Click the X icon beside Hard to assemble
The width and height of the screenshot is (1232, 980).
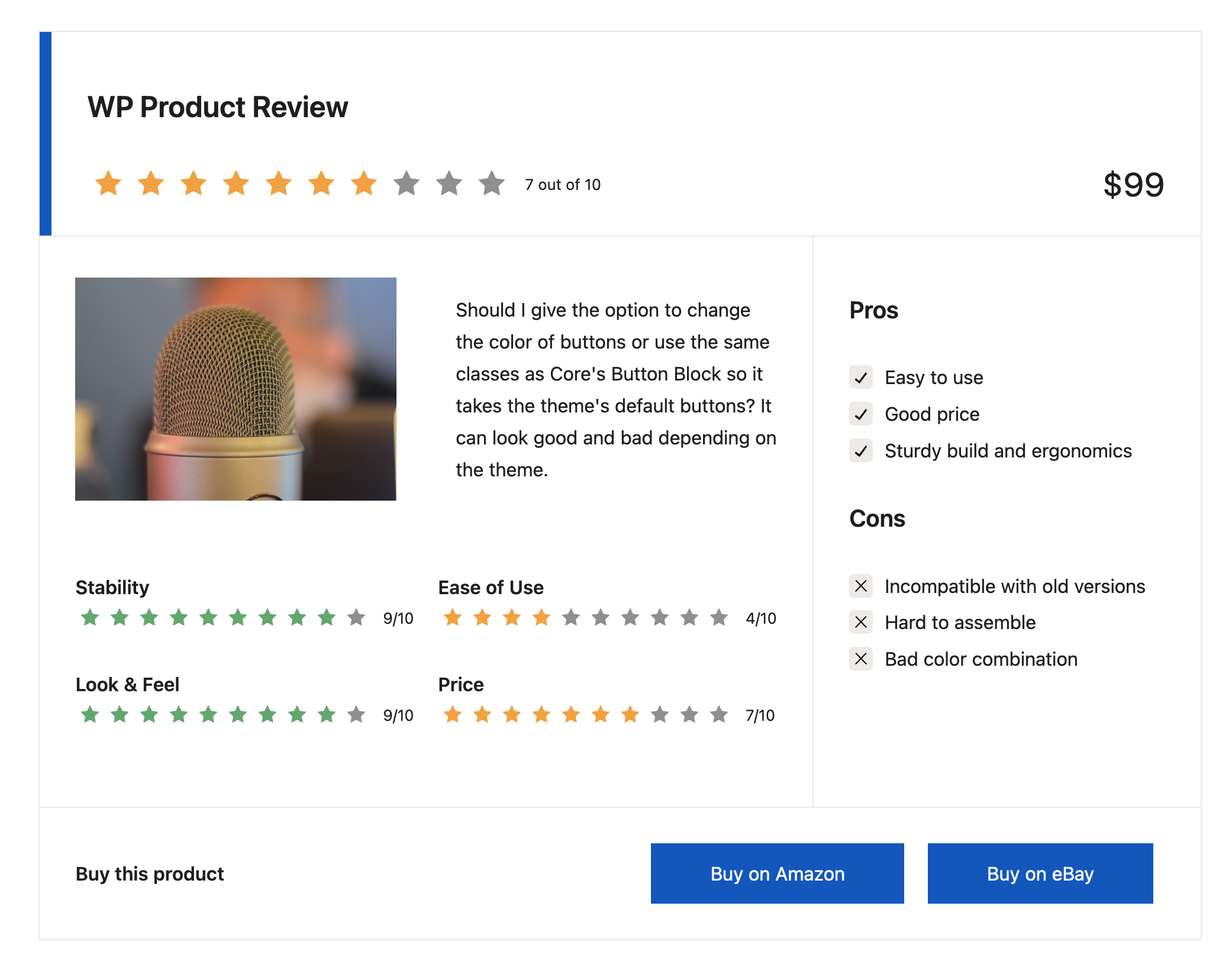[x=861, y=622]
